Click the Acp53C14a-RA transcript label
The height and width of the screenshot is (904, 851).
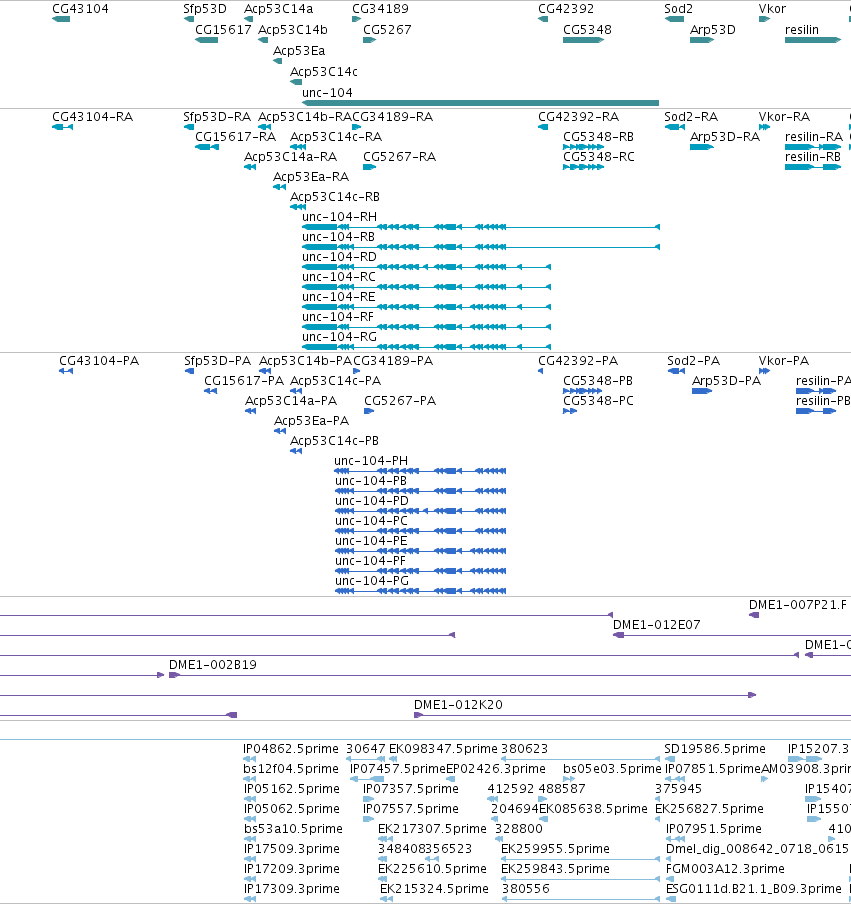click(291, 157)
